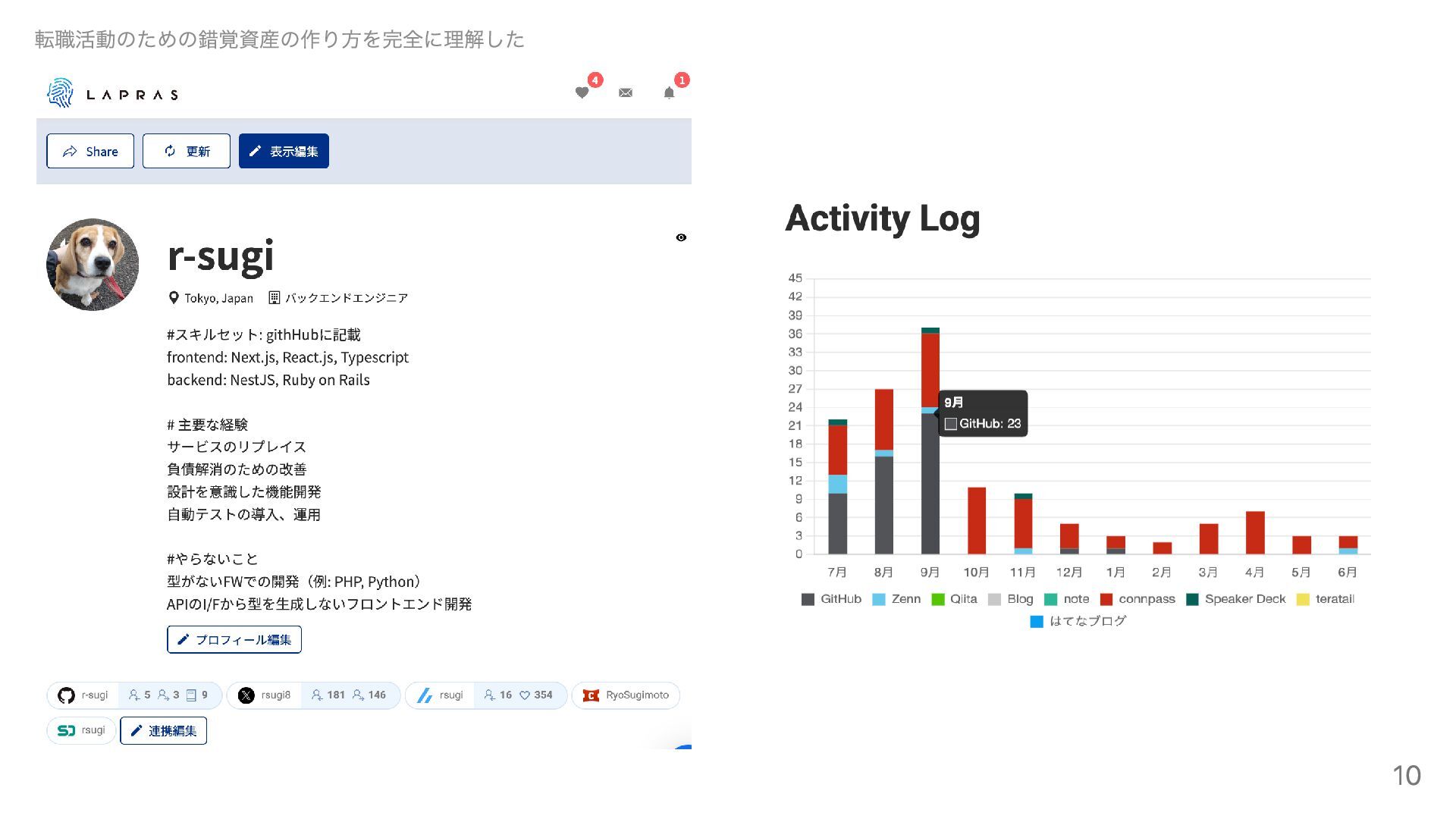The height and width of the screenshot is (819, 1456).
Task: Click the LAPRAS fingerprint logo
Action: (60, 93)
